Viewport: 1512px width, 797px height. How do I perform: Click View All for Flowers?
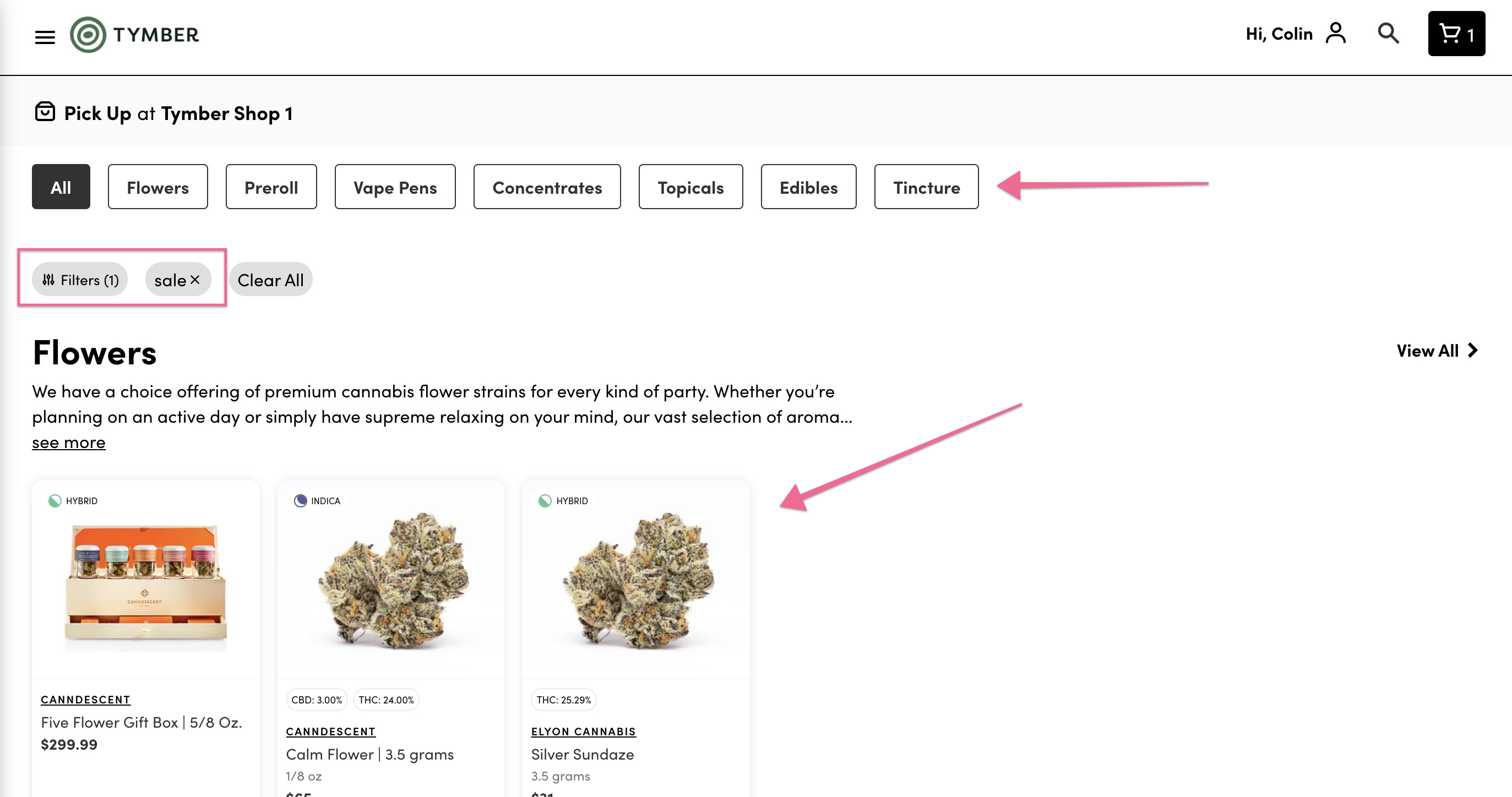coord(1437,351)
